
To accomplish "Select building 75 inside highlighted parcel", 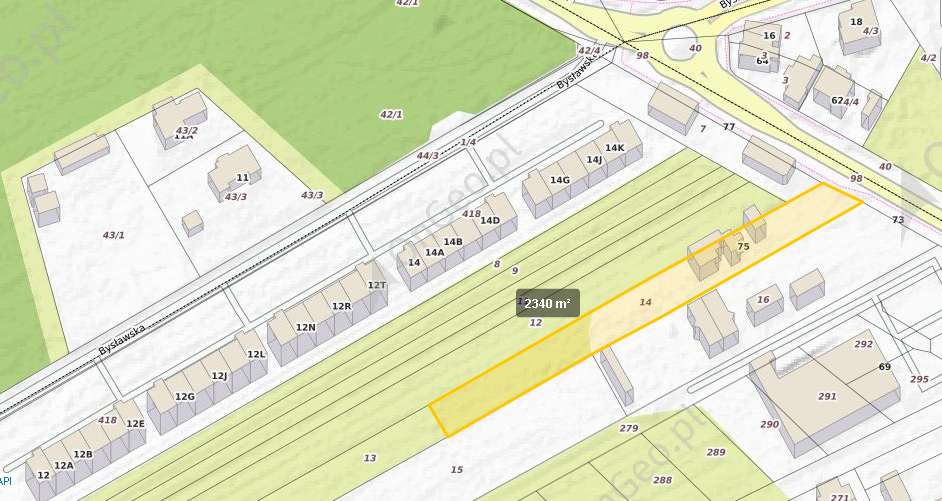I will click(x=743, y=246).
